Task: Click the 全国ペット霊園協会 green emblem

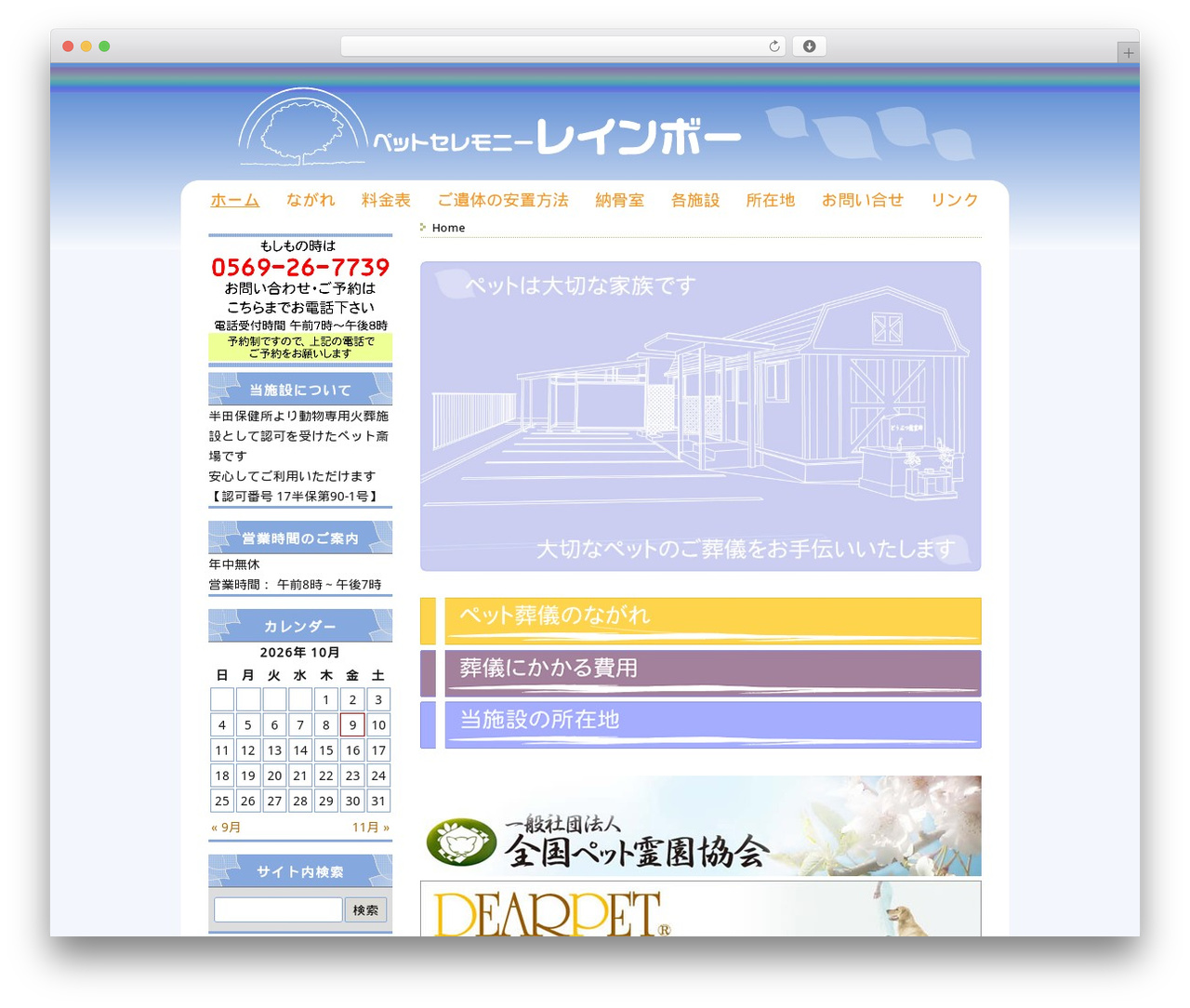Action: [461, 842]
